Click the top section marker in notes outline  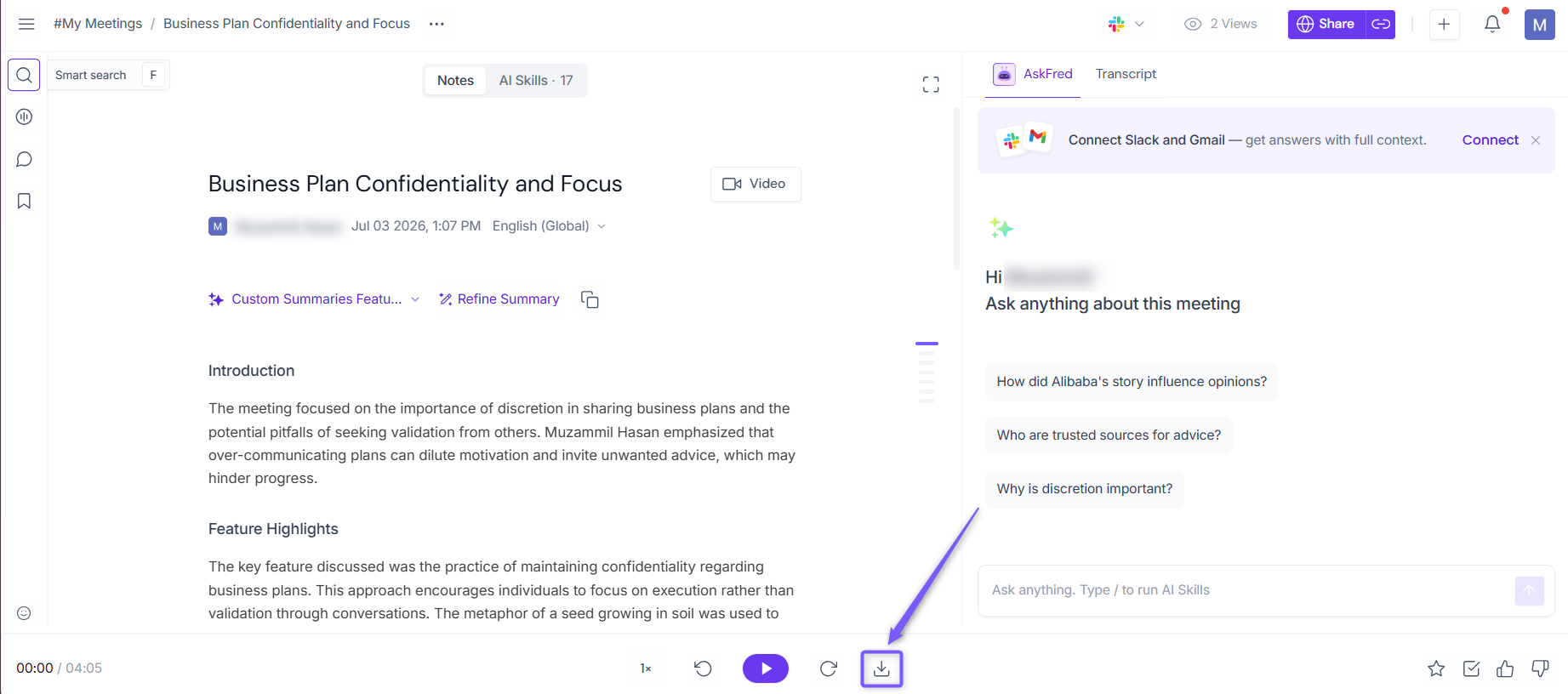tap(927, 344)
